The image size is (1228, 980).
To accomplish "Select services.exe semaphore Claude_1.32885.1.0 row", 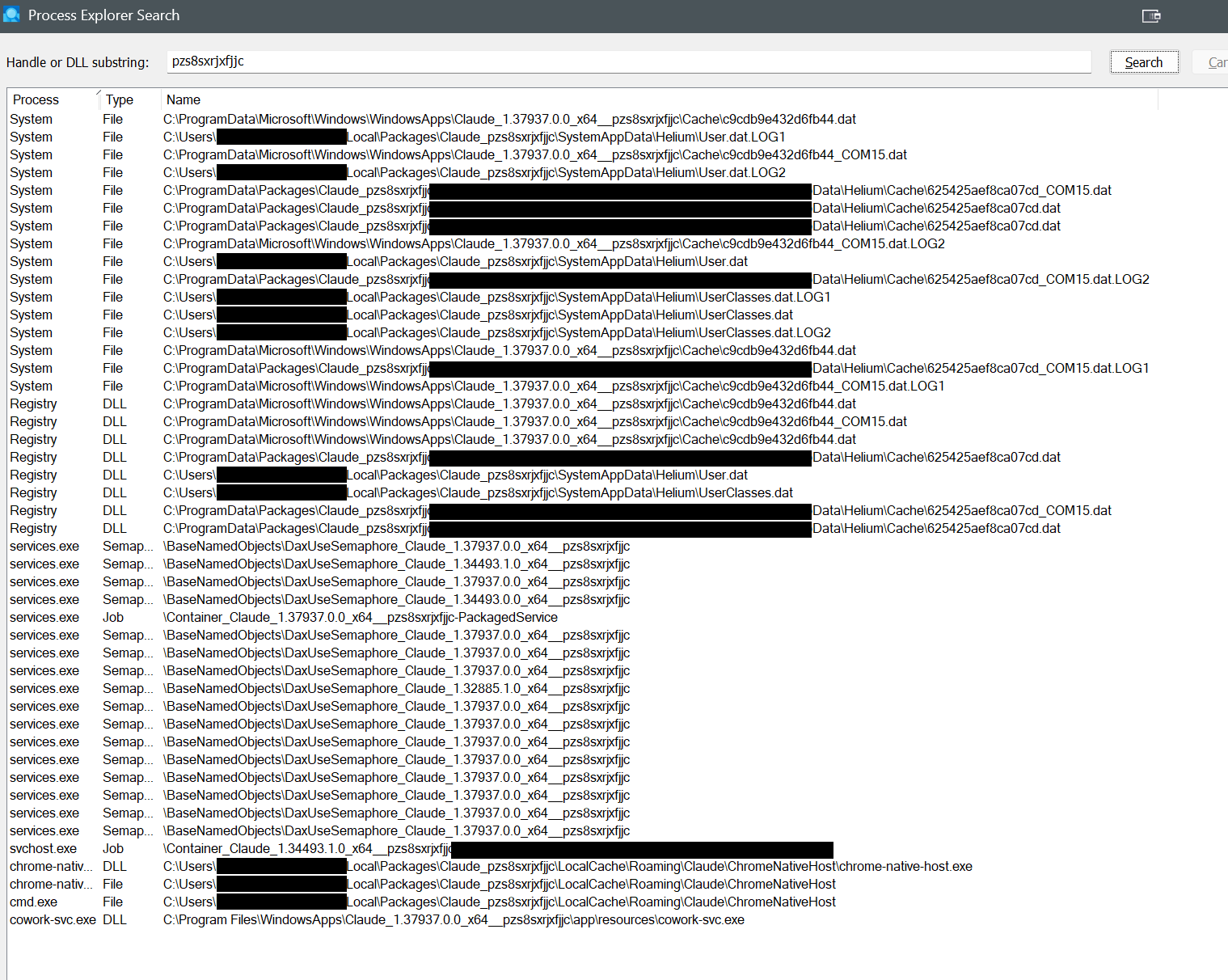I will [583, 688].
